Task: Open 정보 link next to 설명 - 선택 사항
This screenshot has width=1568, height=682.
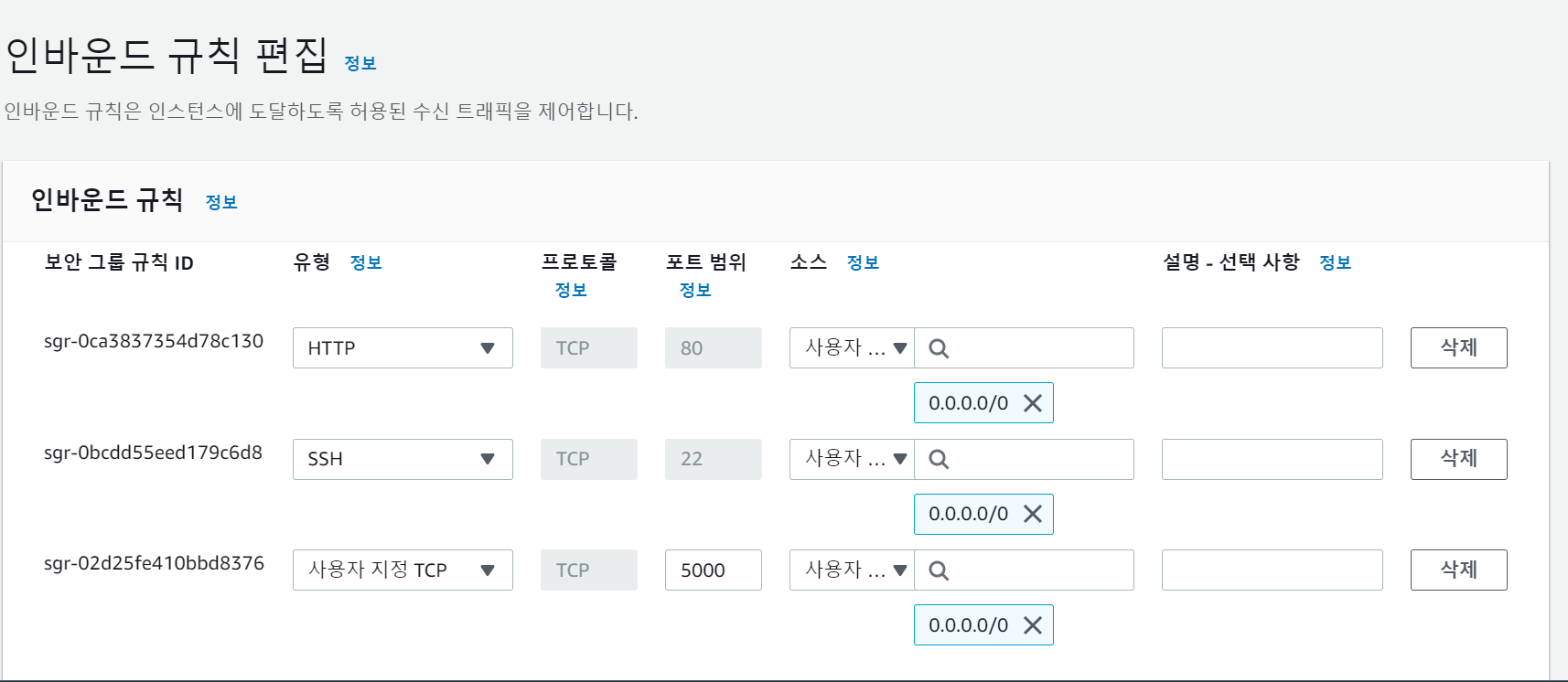Action: coord(1336,262)
